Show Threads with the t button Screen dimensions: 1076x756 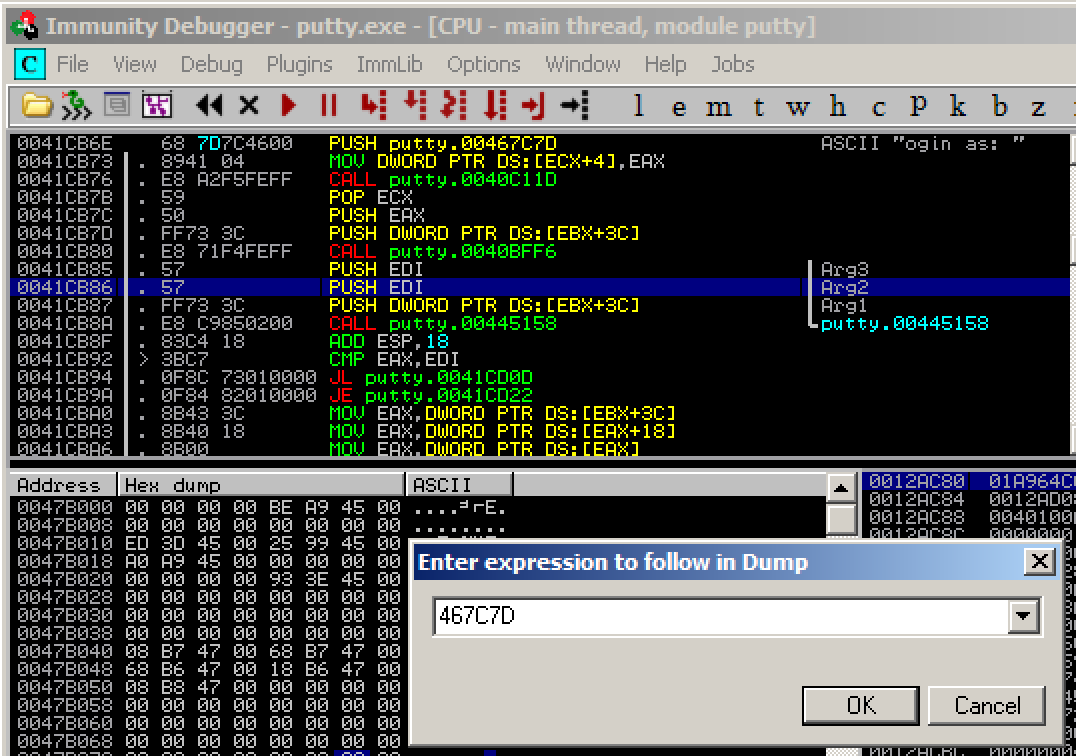pos(758,106)
